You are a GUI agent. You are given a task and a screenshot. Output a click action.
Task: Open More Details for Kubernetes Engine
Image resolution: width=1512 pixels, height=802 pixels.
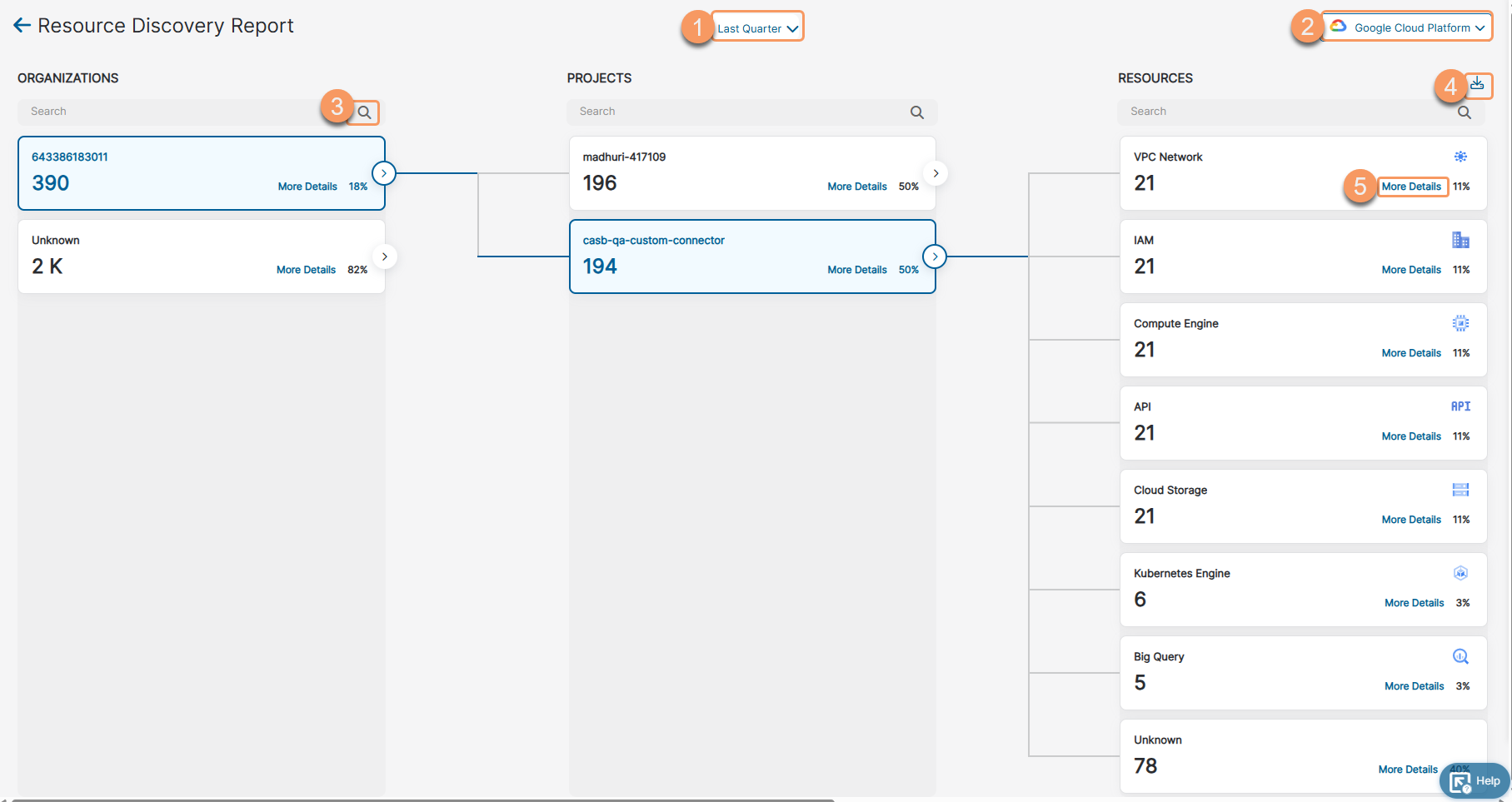(x=1415, y=603)
